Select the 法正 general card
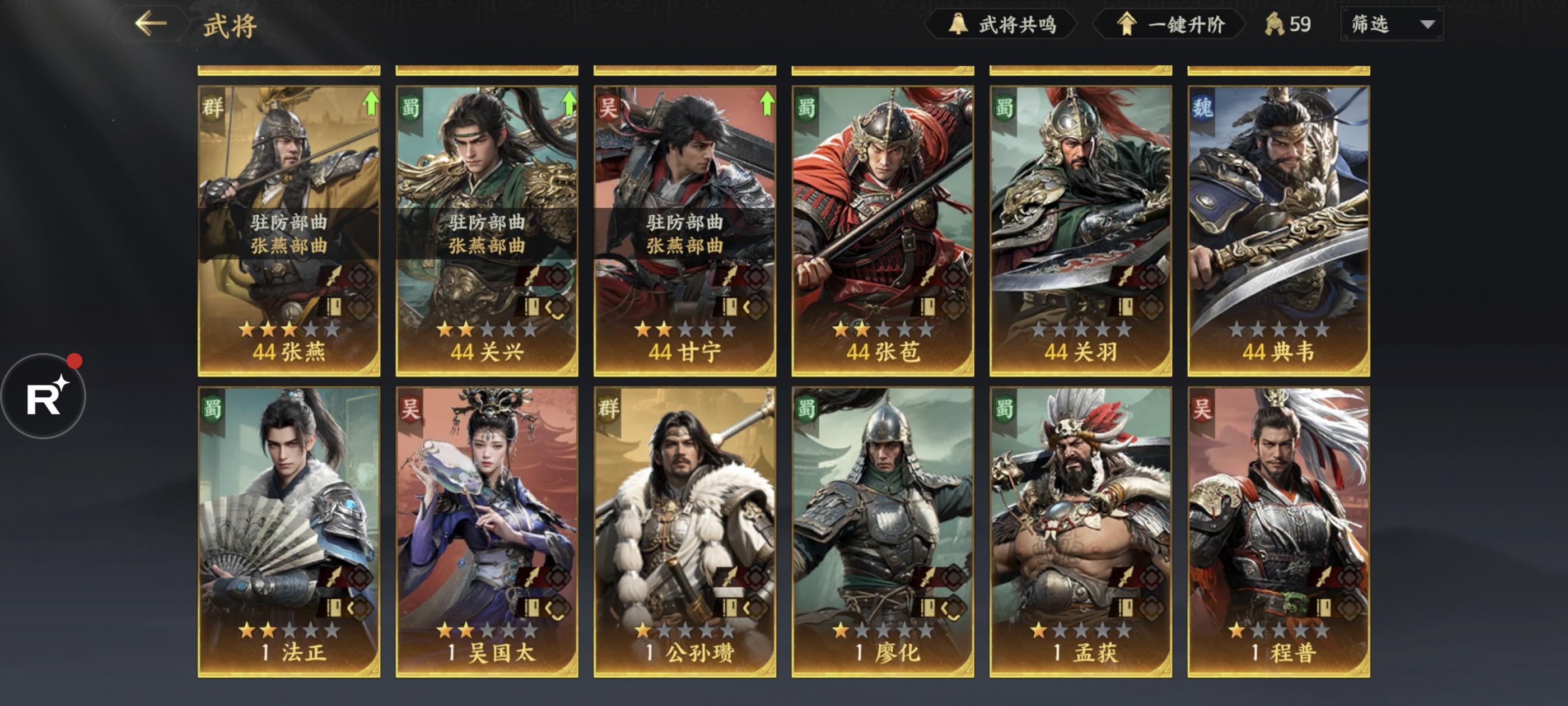The width and height of the screenshot is (1568, 706). [289, 532]
